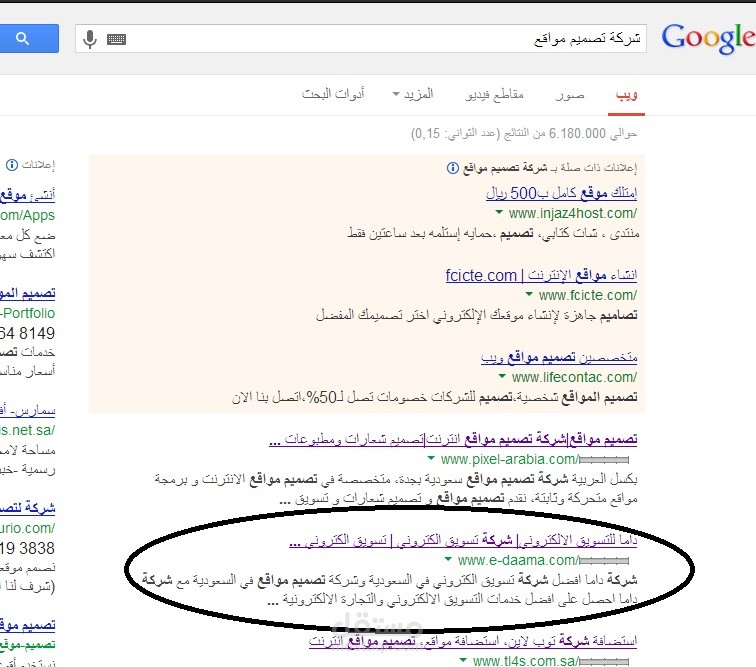Open result 'استضافة شركة توب لاين' link

coord(473,641)
